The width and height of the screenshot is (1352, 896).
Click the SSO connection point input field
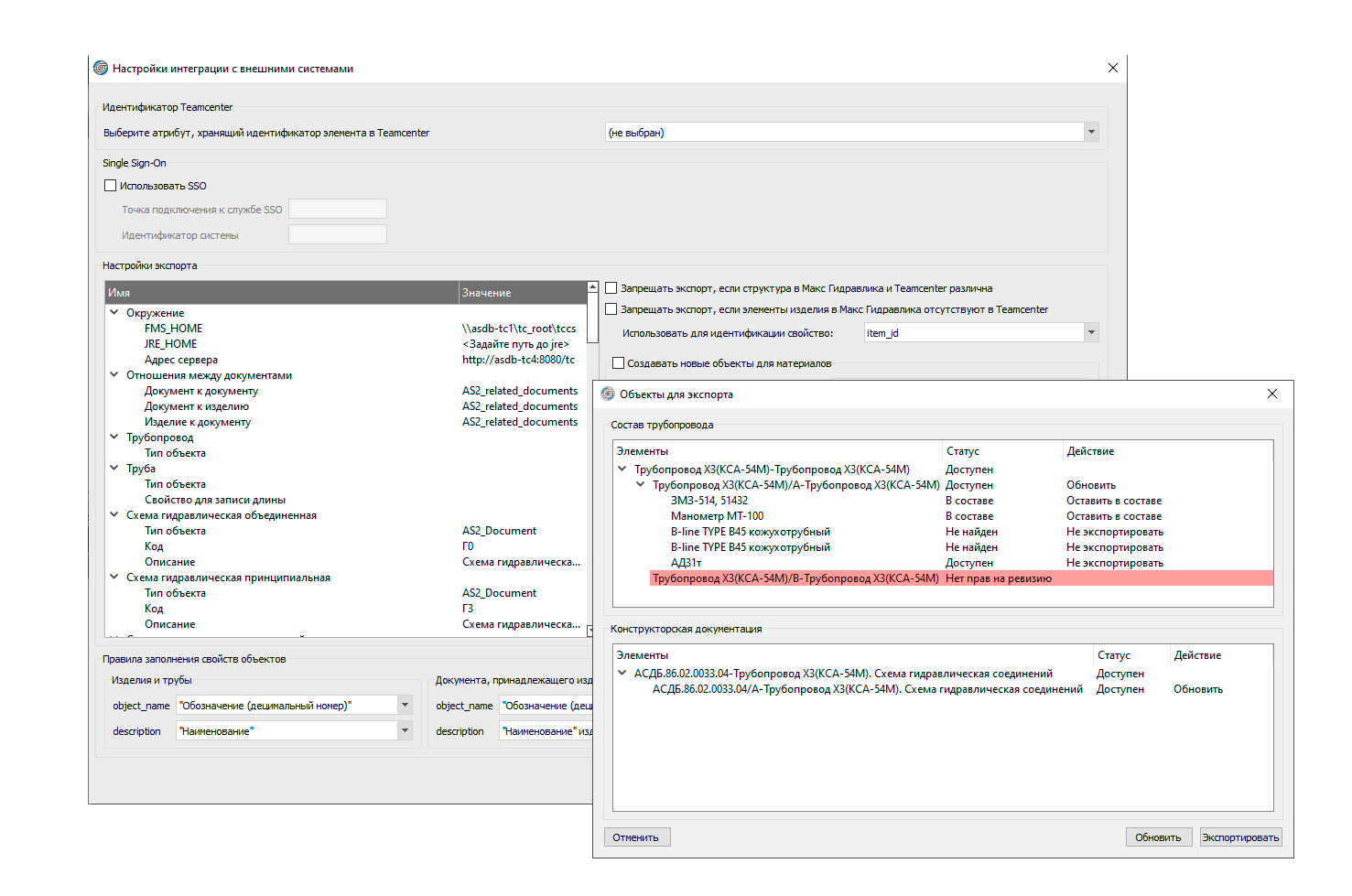point(338,210)
